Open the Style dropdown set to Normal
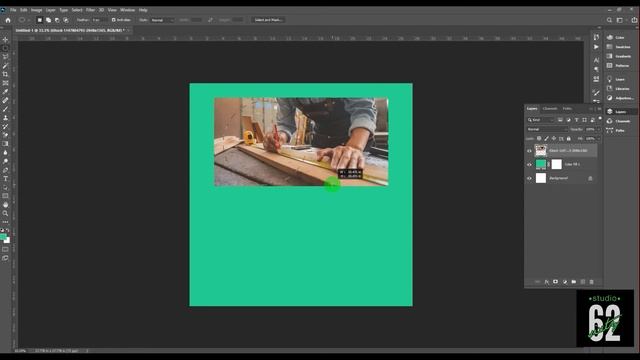Image resolution: width=640 pixels, height=360 pixels. pos(162,20)
